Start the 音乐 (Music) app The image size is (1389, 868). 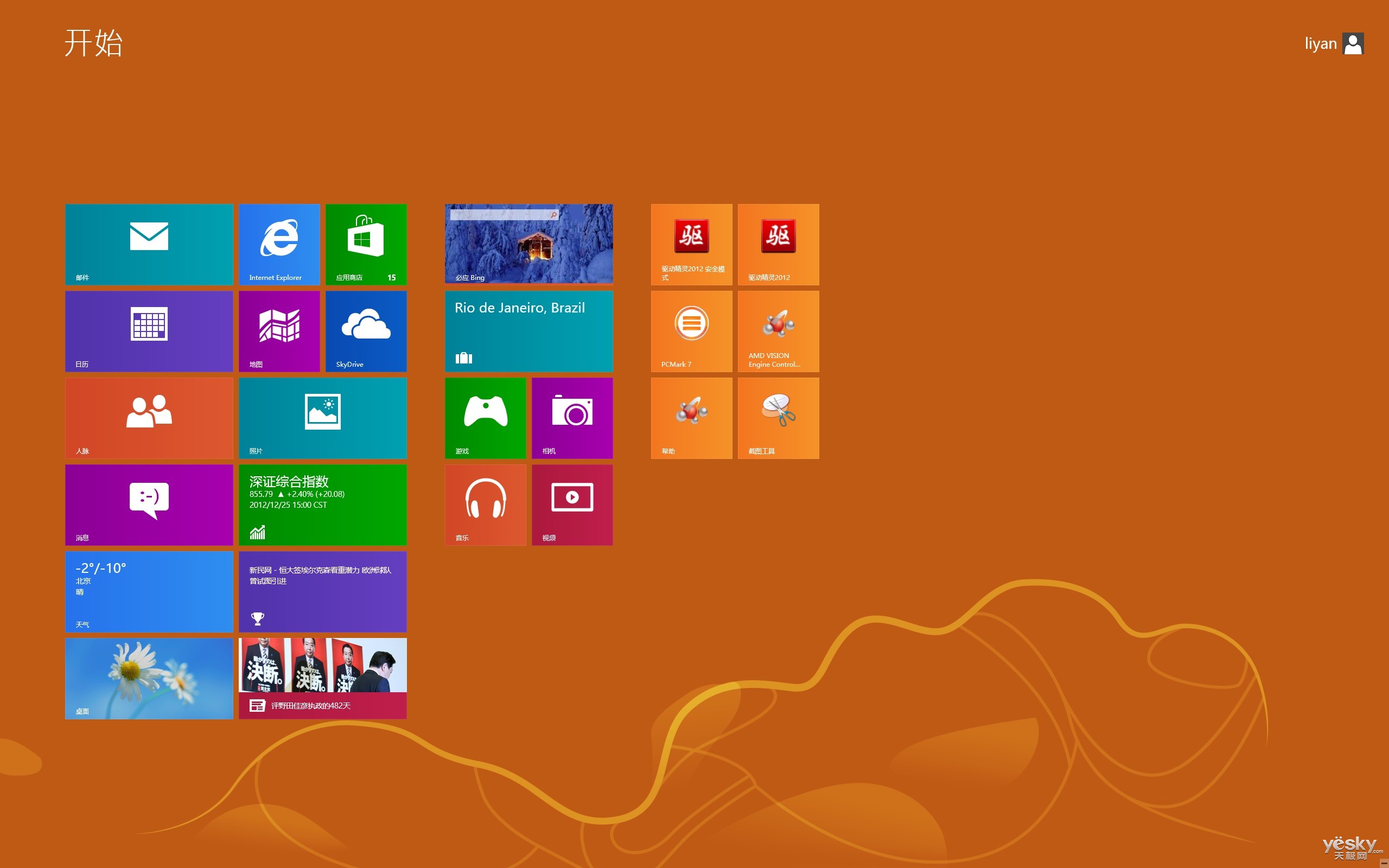pyautogui.click(x=485, y=504)
